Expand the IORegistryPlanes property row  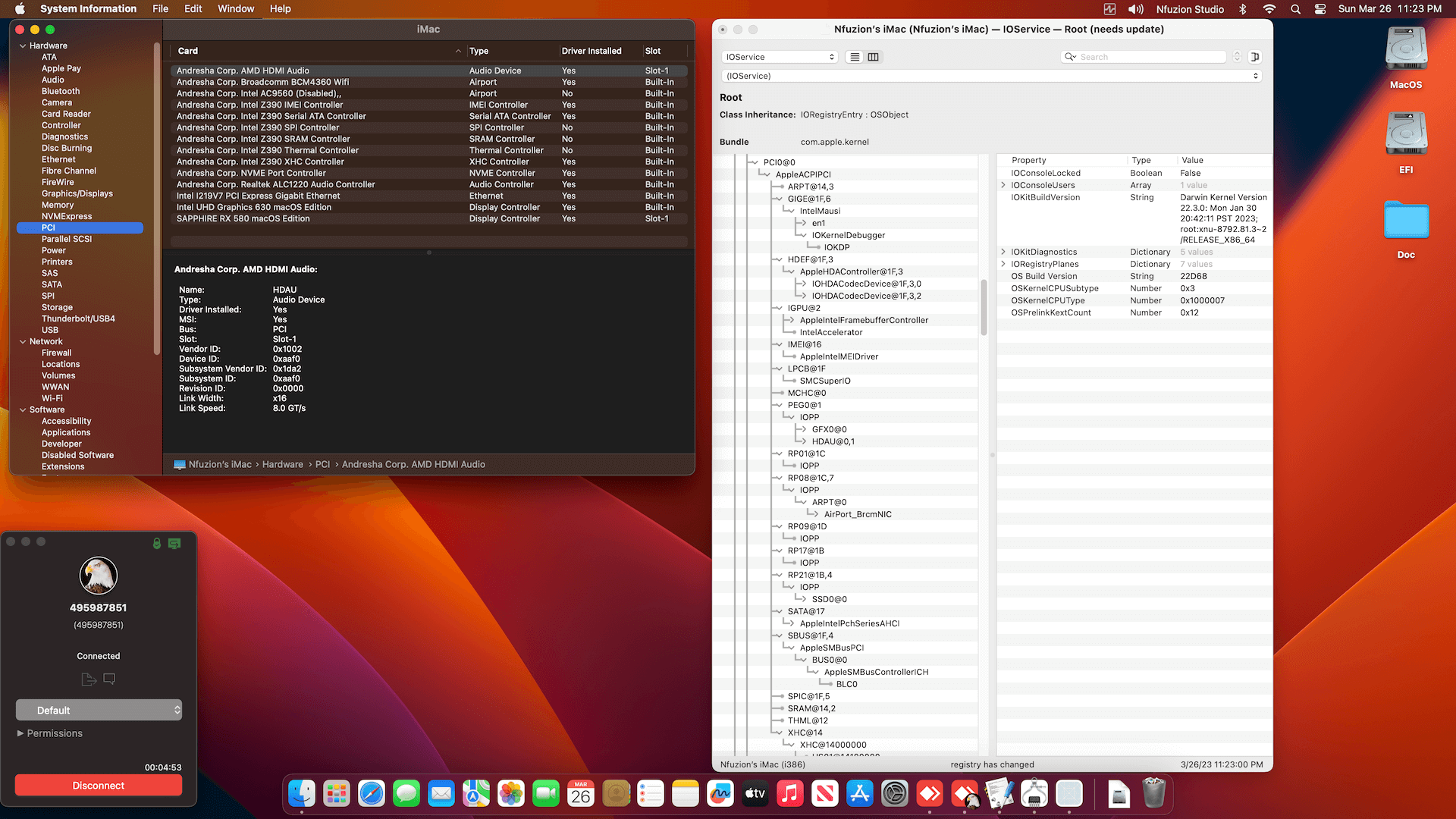click(1003, 264)
